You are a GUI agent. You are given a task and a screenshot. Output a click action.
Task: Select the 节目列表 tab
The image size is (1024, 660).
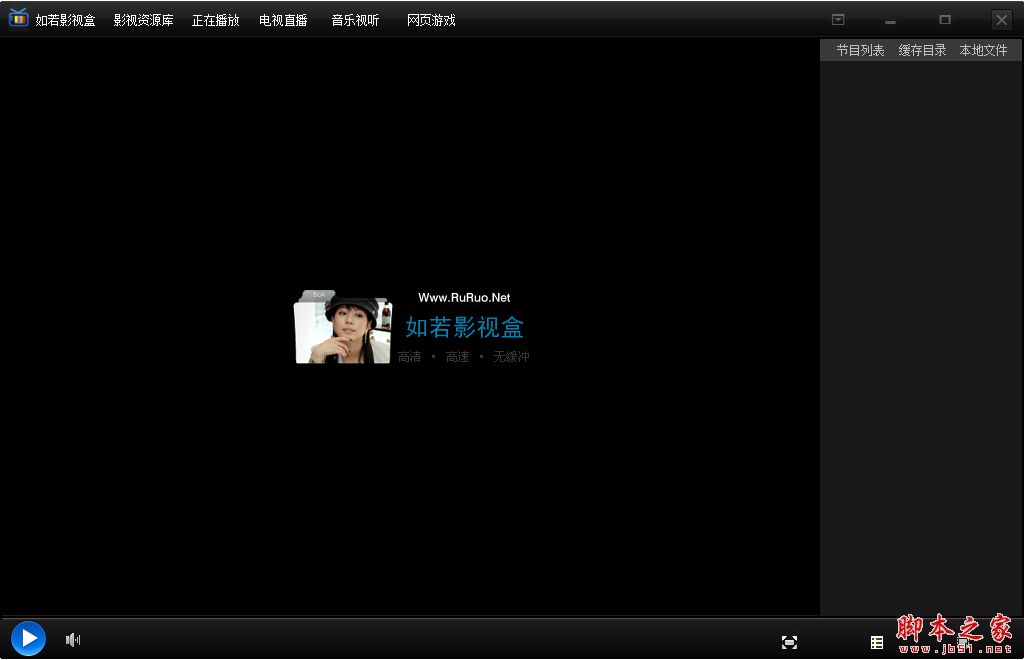coord(860,50)
